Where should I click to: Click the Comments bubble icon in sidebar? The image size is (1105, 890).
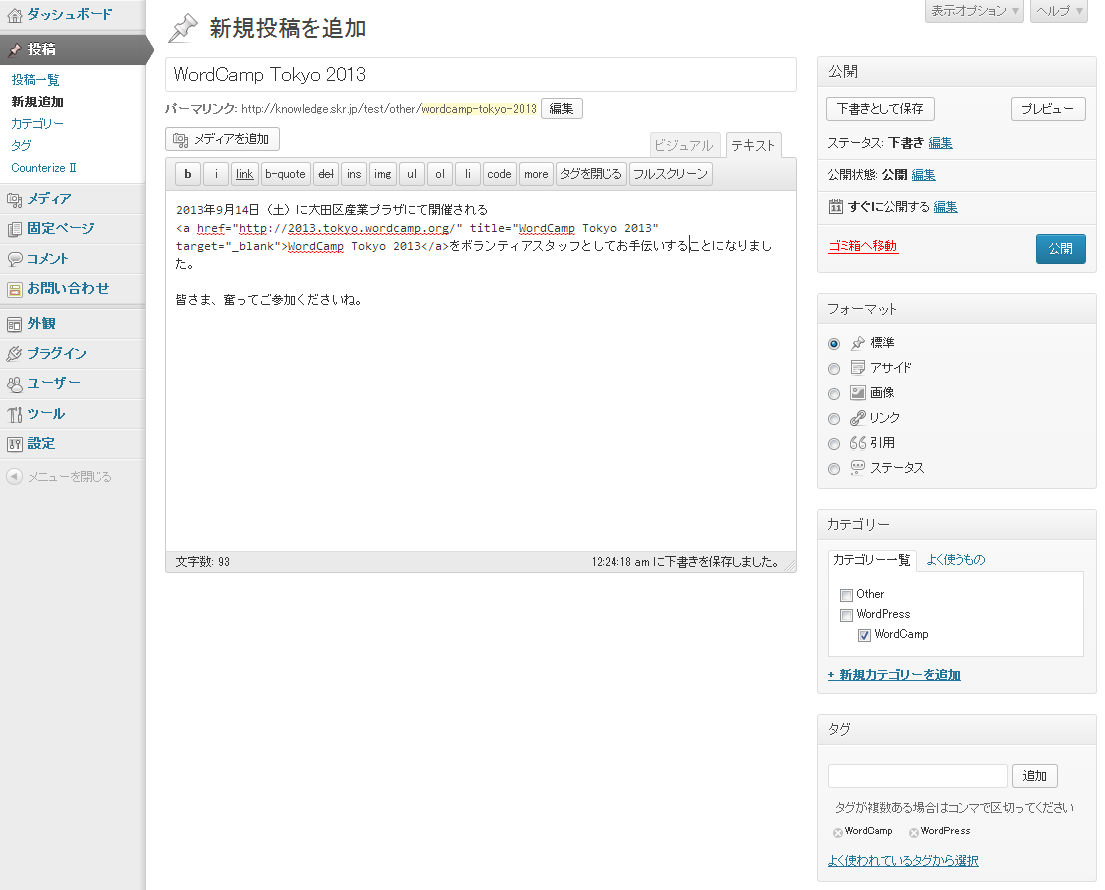pos(15,259)
